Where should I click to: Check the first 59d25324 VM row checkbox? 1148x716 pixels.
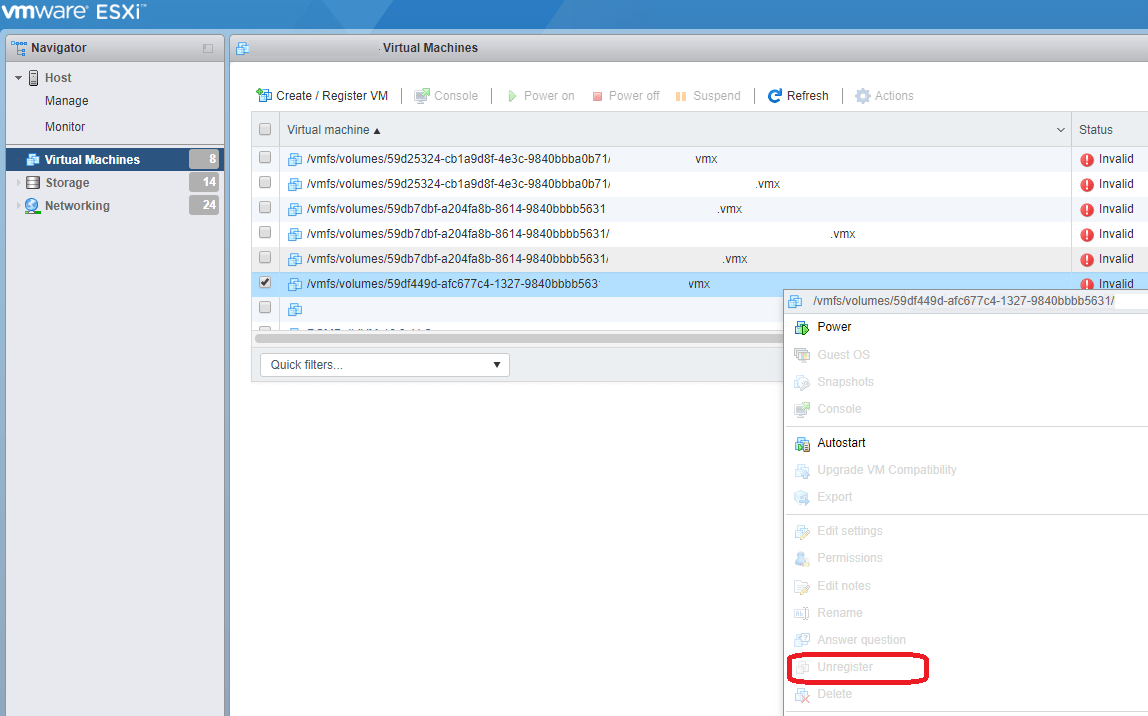pyautogui.click(x=265, y=157)
